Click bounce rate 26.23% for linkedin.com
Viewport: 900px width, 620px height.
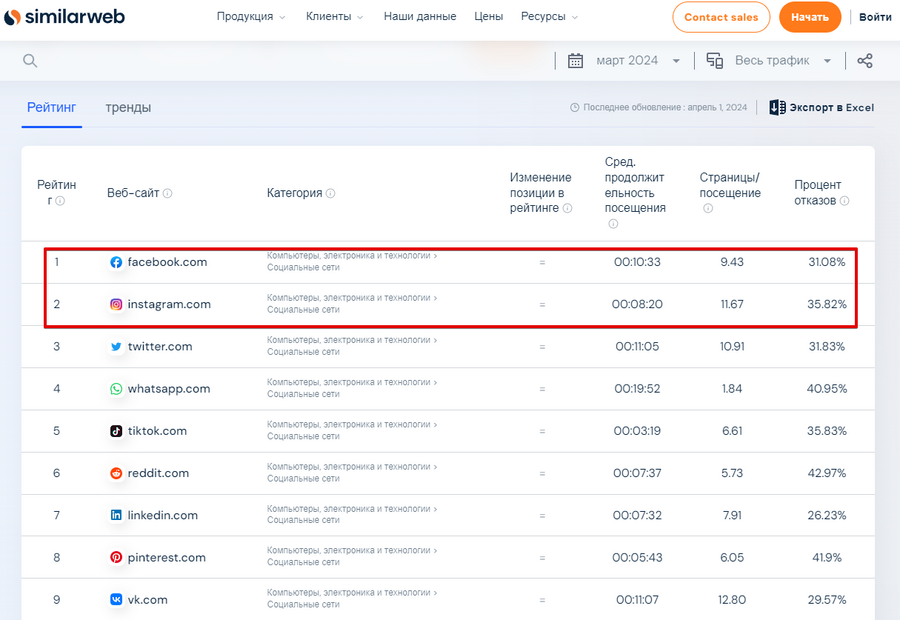[x=827, y=516]
